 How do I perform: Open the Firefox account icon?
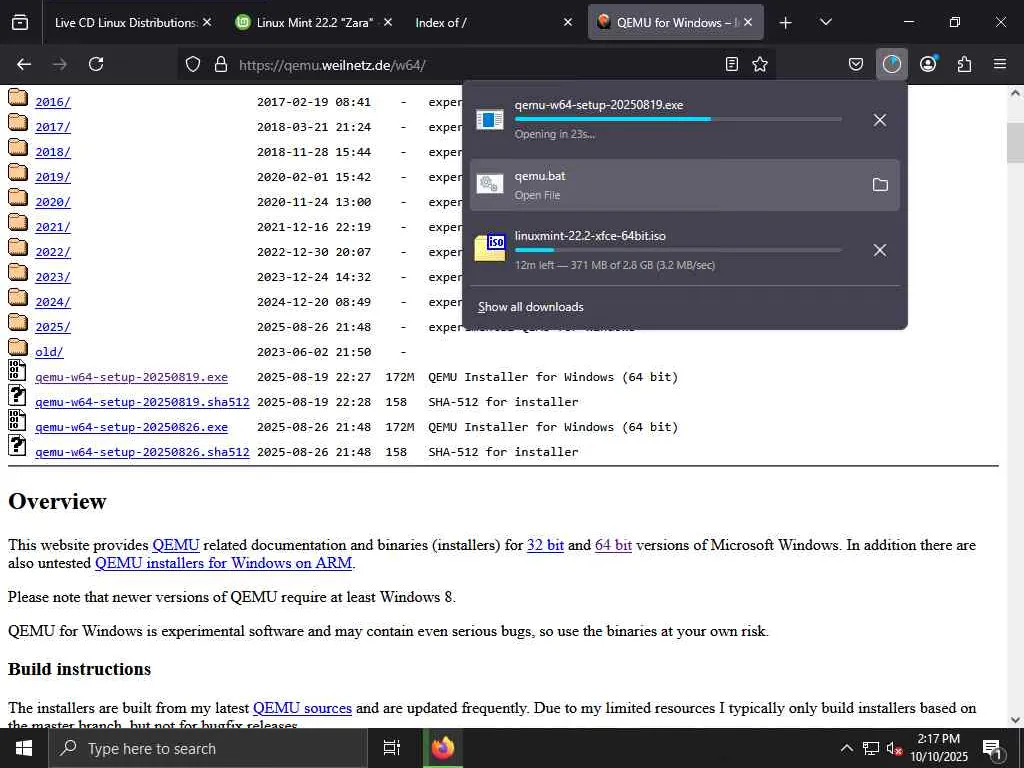pos(928,64)
